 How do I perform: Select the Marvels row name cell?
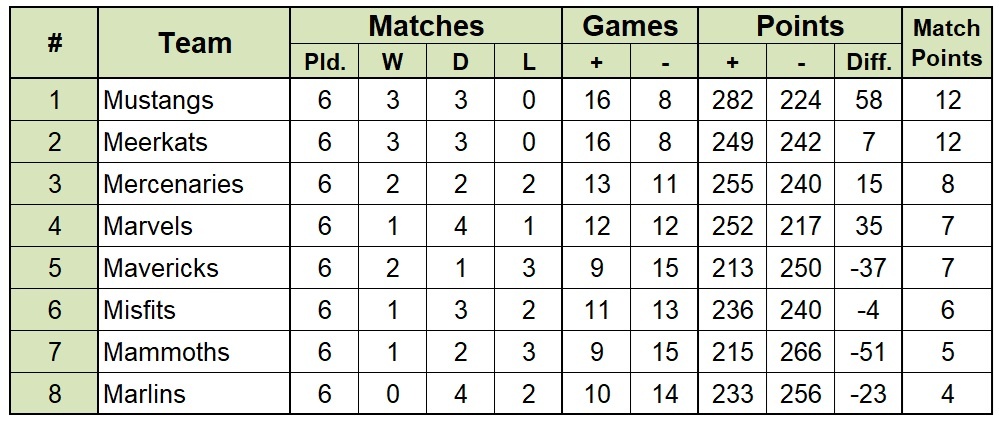[x=194, y=226]
